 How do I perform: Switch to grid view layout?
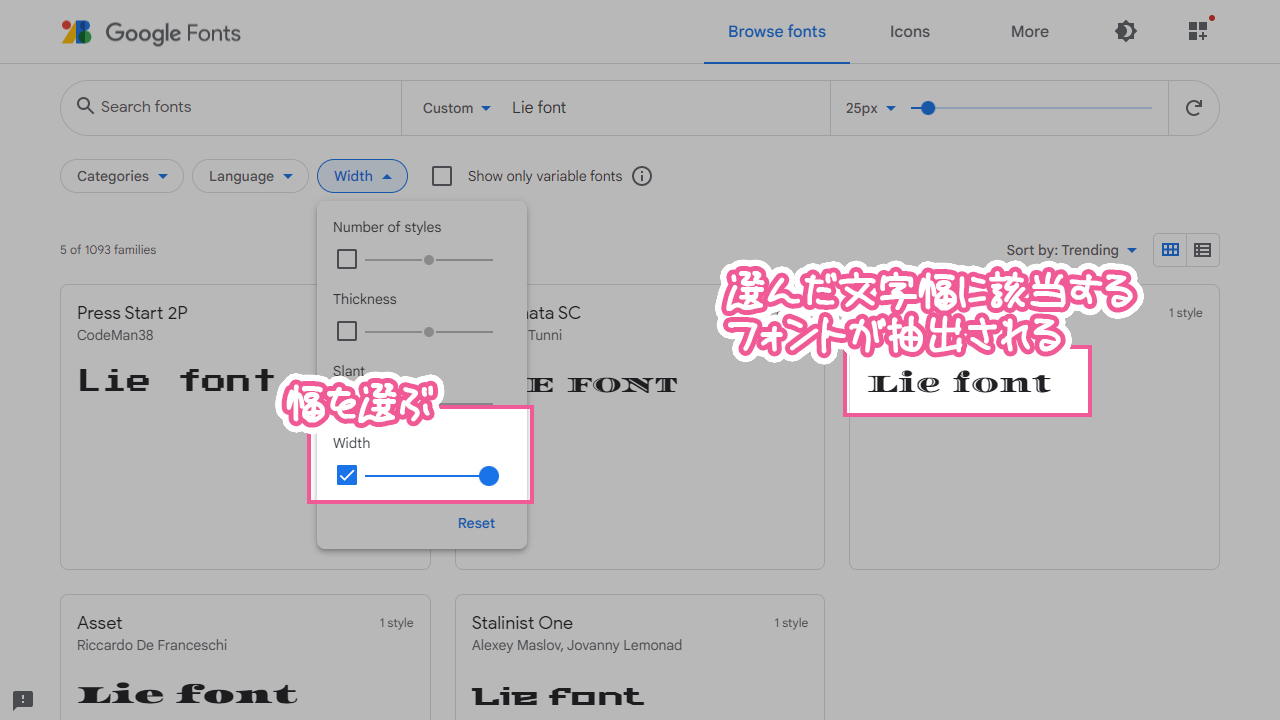[x=1170, y=250]
